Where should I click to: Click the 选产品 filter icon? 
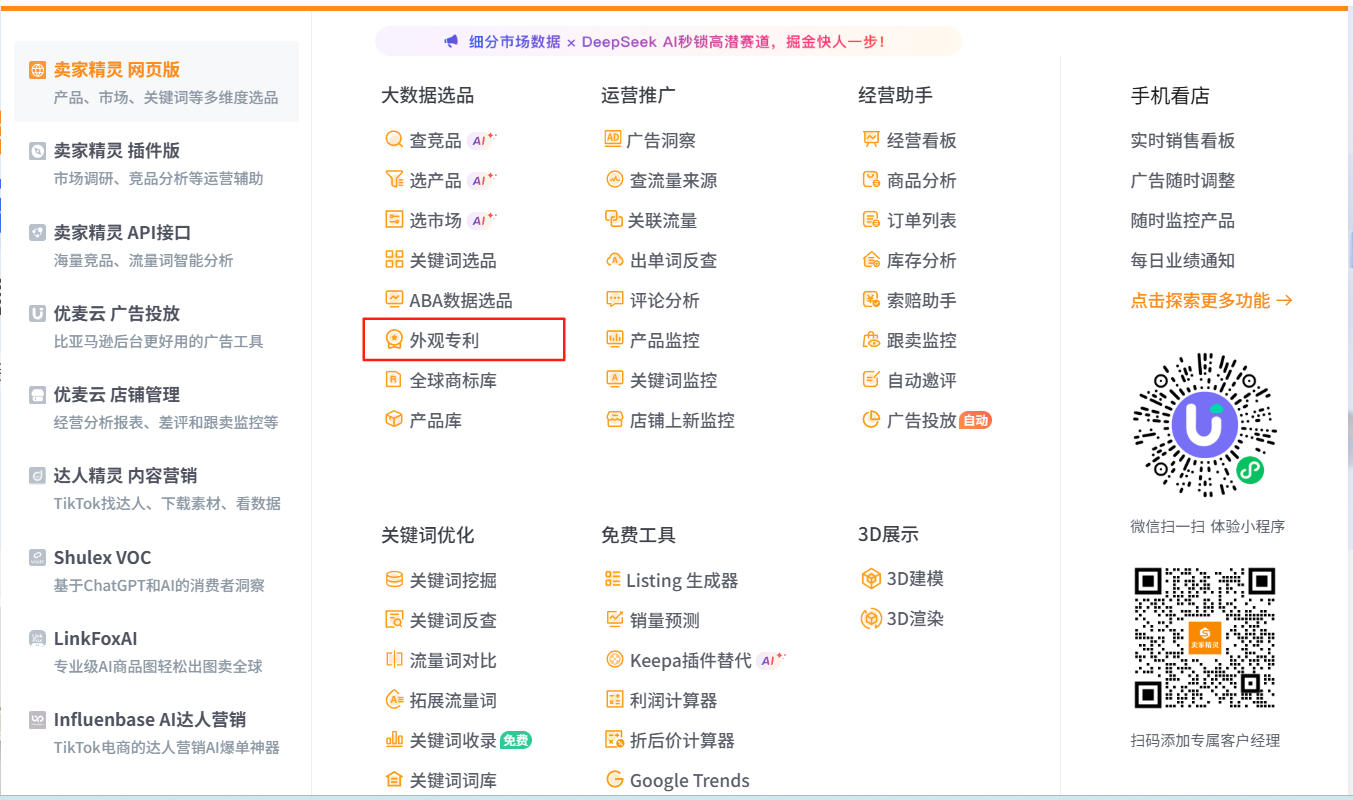394,180
